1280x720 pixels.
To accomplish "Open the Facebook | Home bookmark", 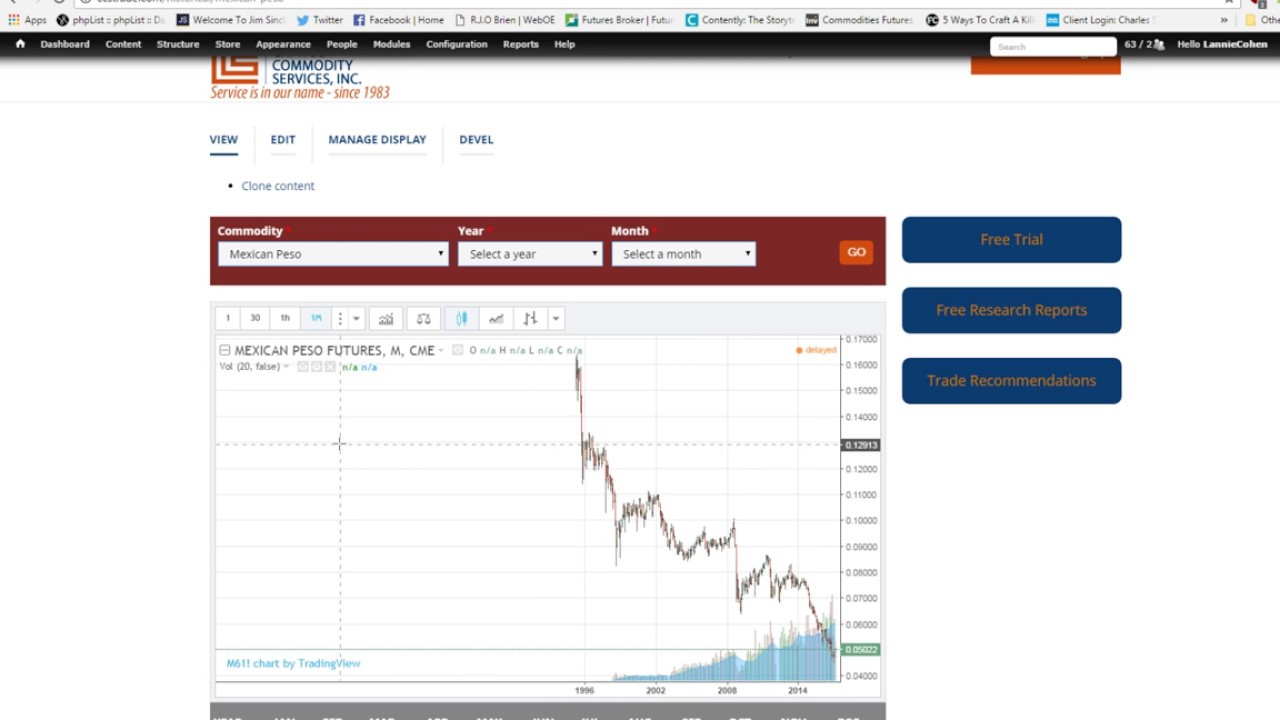I will [x=398, y=20].
